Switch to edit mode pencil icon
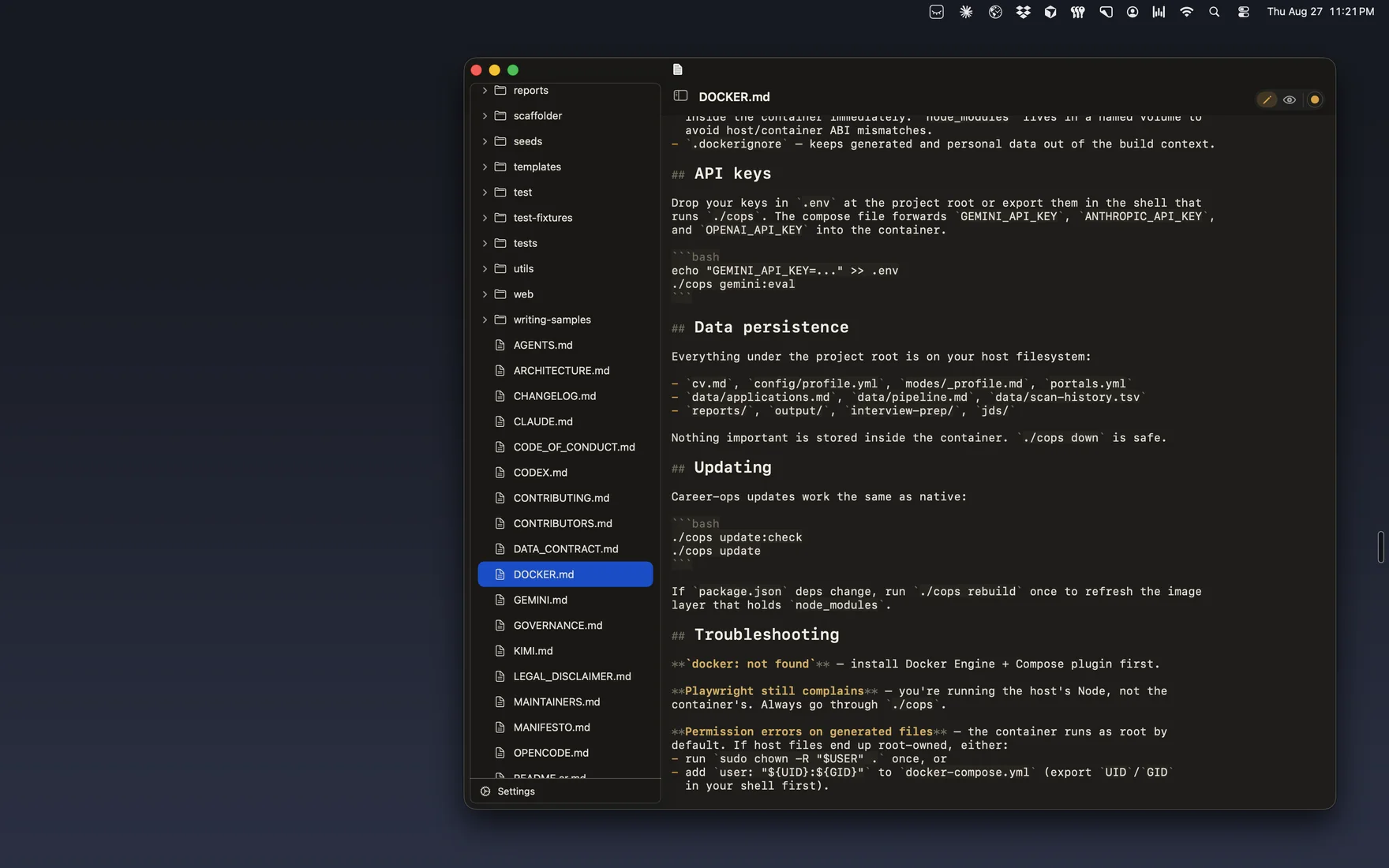 pyautogui.click(x=1267, y=99)
